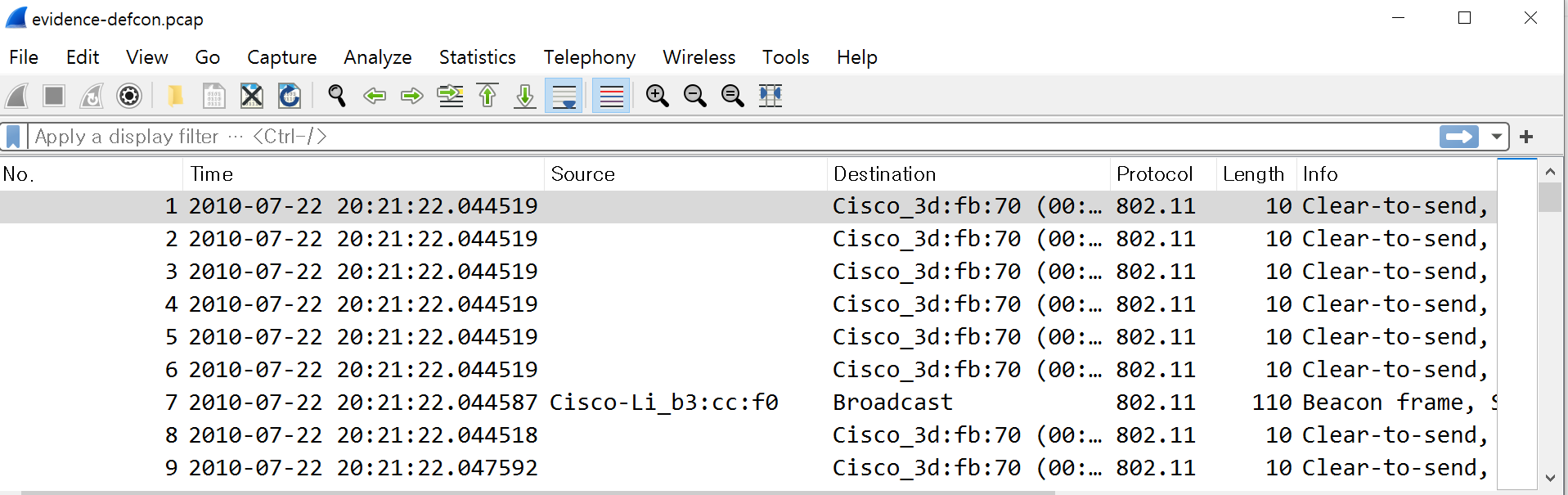Open the Capture menu

[x=282, y=57]
